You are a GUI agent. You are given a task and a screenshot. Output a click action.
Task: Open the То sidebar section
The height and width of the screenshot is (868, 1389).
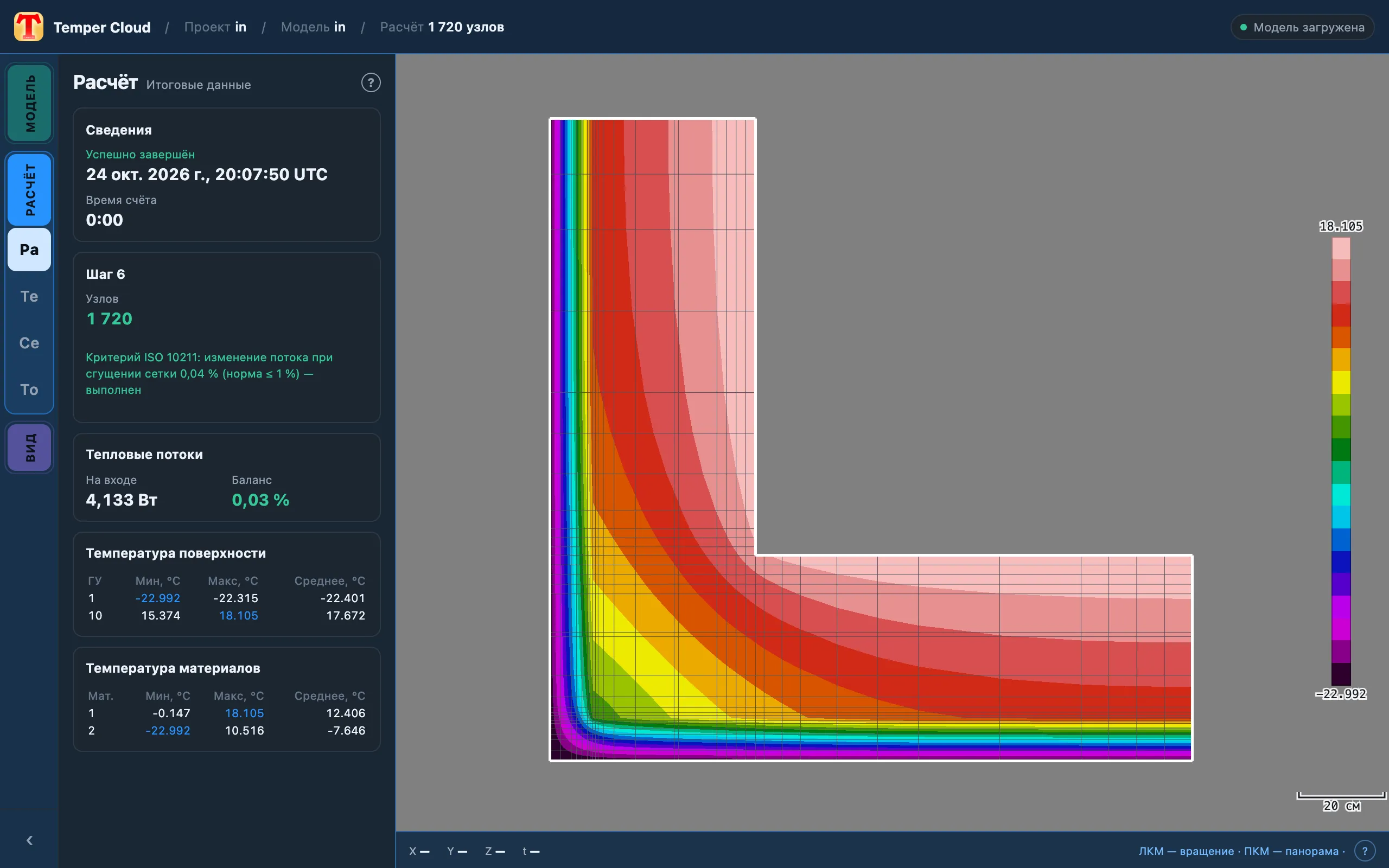[29, 389]
